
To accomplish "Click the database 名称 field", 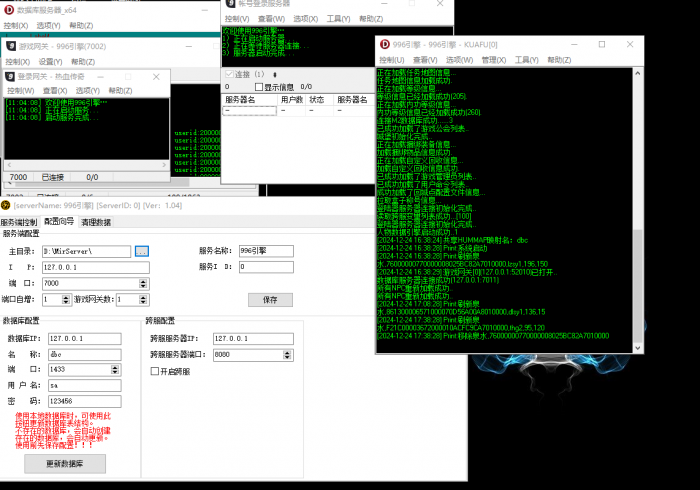I will [x=84, y=355].
